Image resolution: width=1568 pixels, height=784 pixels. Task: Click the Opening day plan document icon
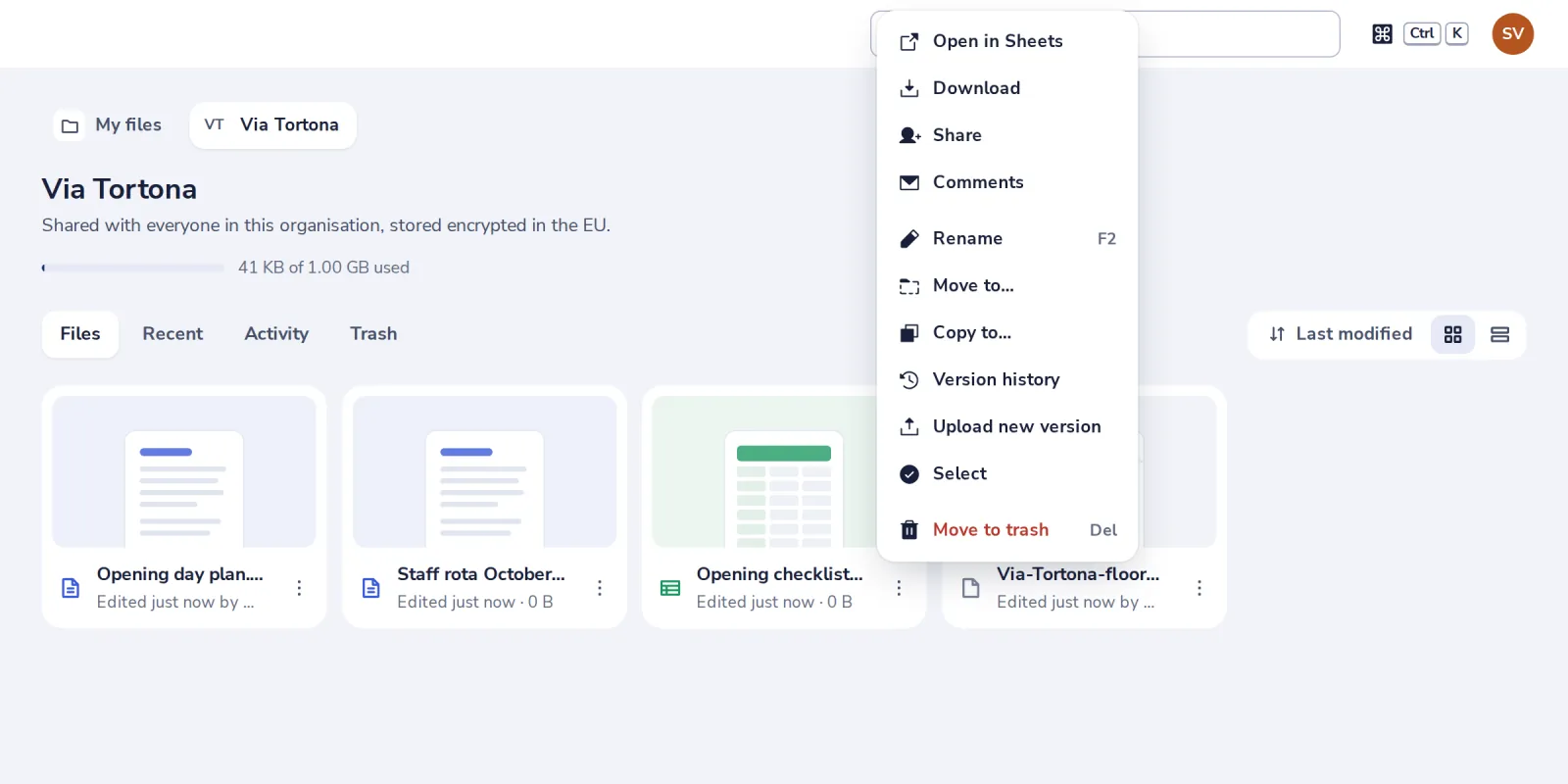(x=71, y=588)
